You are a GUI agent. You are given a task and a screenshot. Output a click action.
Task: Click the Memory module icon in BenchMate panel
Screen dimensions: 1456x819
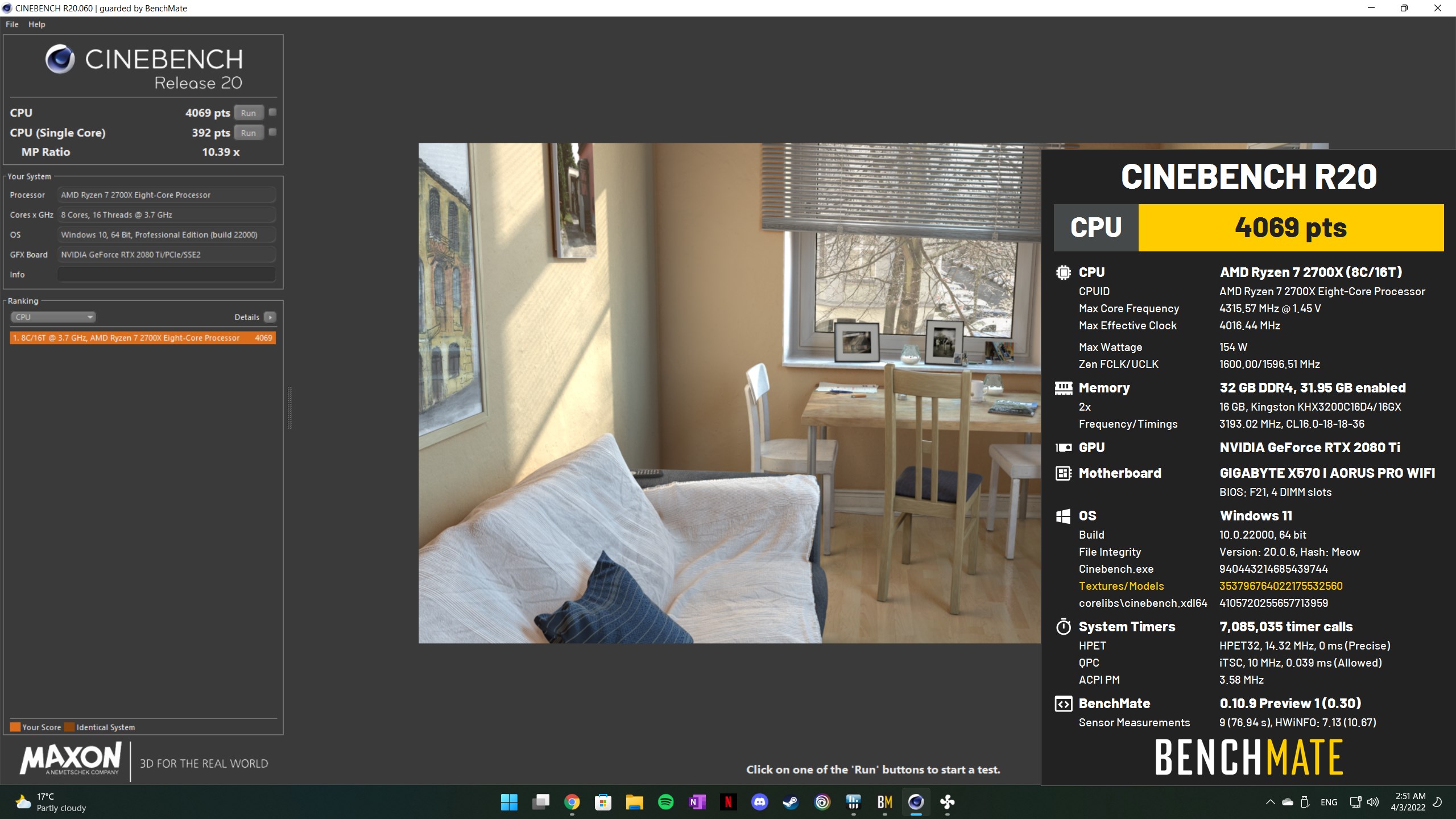(x=1063, y=388)
